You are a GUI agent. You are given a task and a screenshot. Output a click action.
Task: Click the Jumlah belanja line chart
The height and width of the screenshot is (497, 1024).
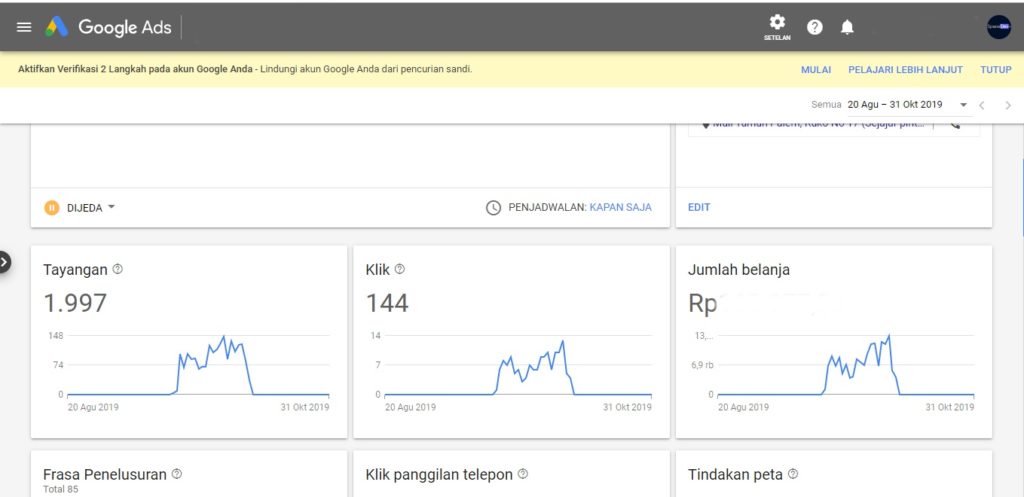tap(846, 366)
